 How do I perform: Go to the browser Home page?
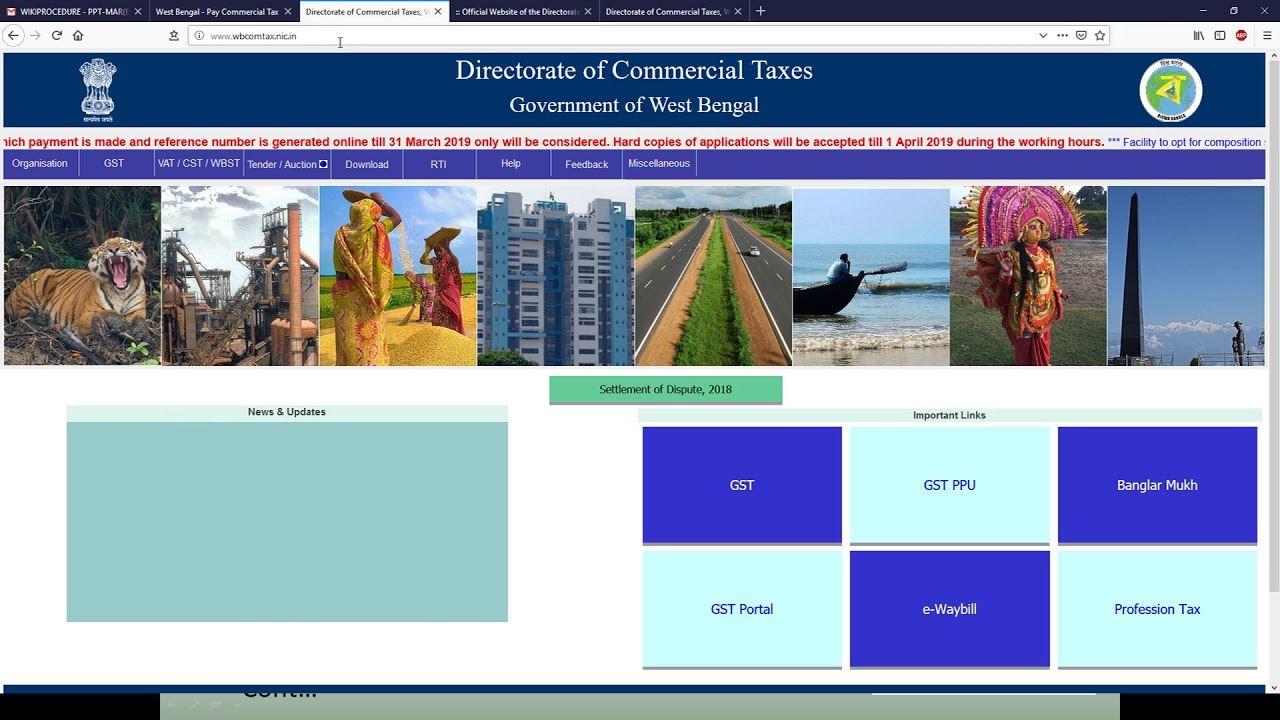[x=78, y=35]
